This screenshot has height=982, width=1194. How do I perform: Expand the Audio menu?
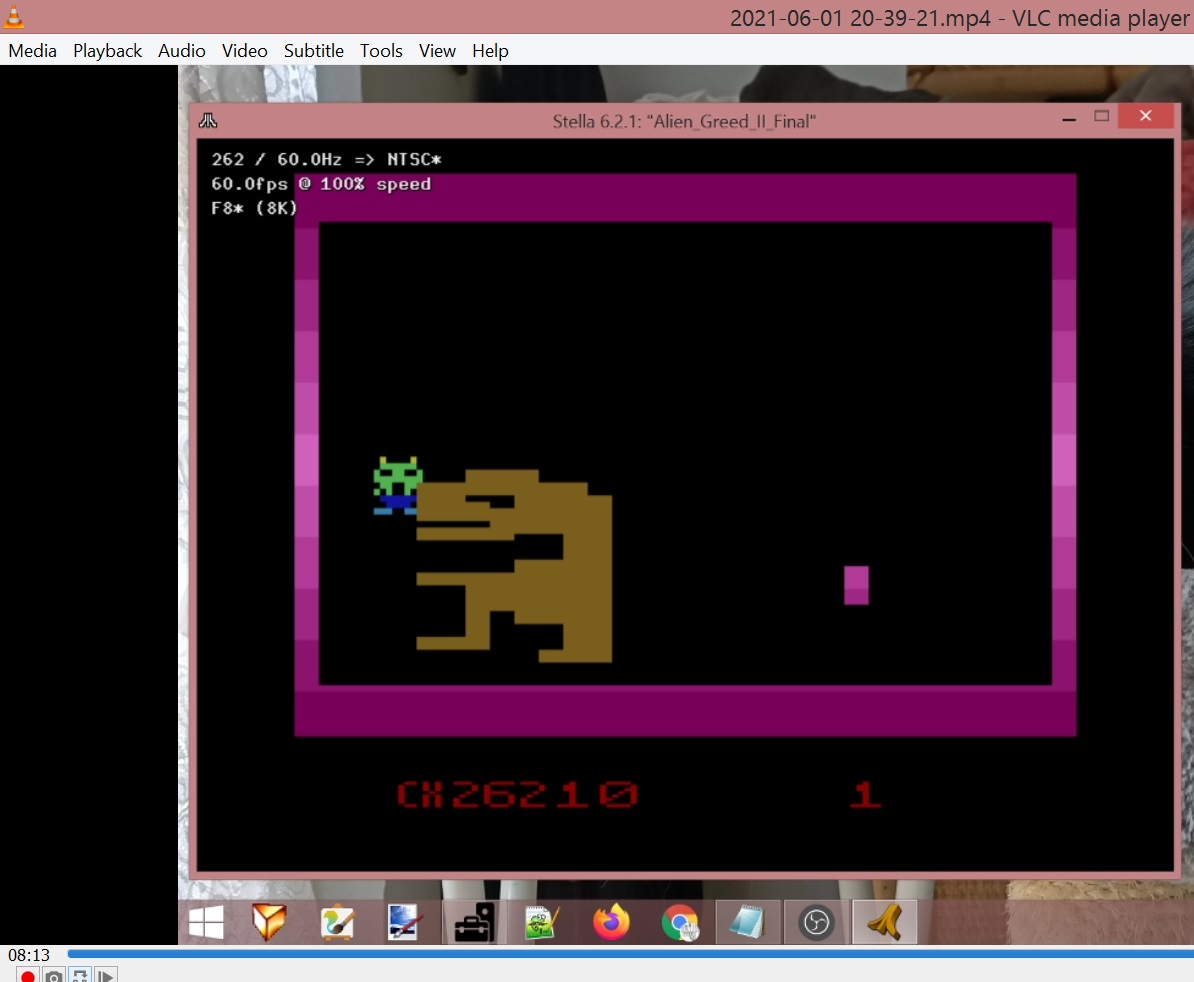pyautogui.click(x=181, y=51)
